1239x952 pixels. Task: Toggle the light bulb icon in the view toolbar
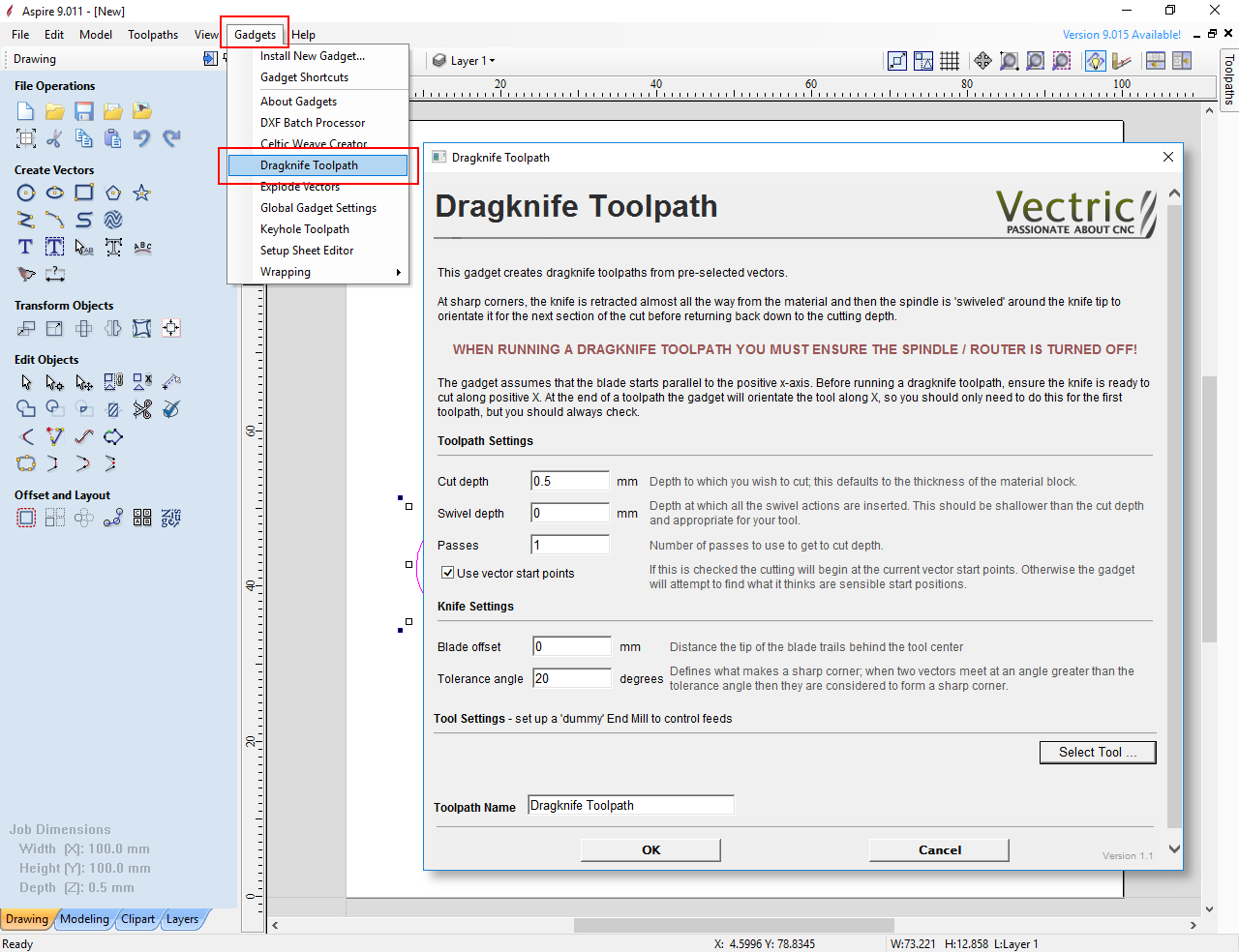click(x=1096, y=61)
